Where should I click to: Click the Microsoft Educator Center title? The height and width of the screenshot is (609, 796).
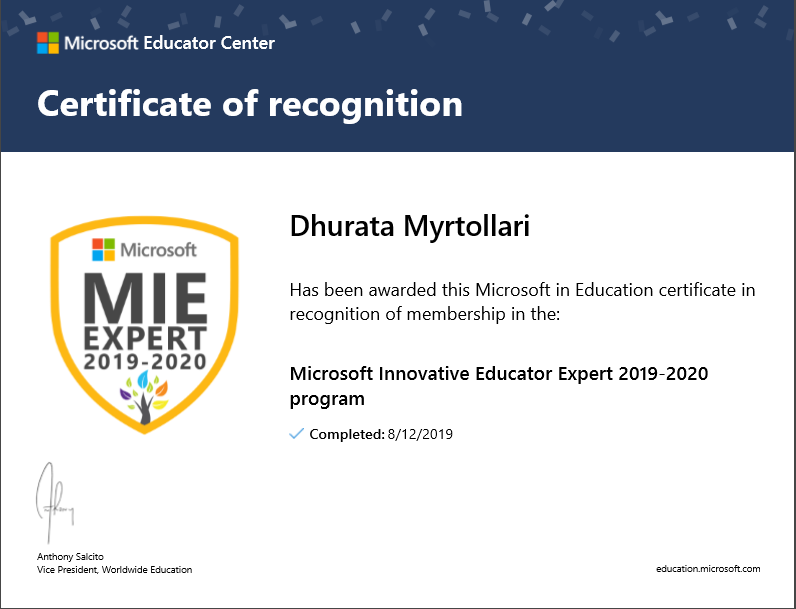(170, 43)
